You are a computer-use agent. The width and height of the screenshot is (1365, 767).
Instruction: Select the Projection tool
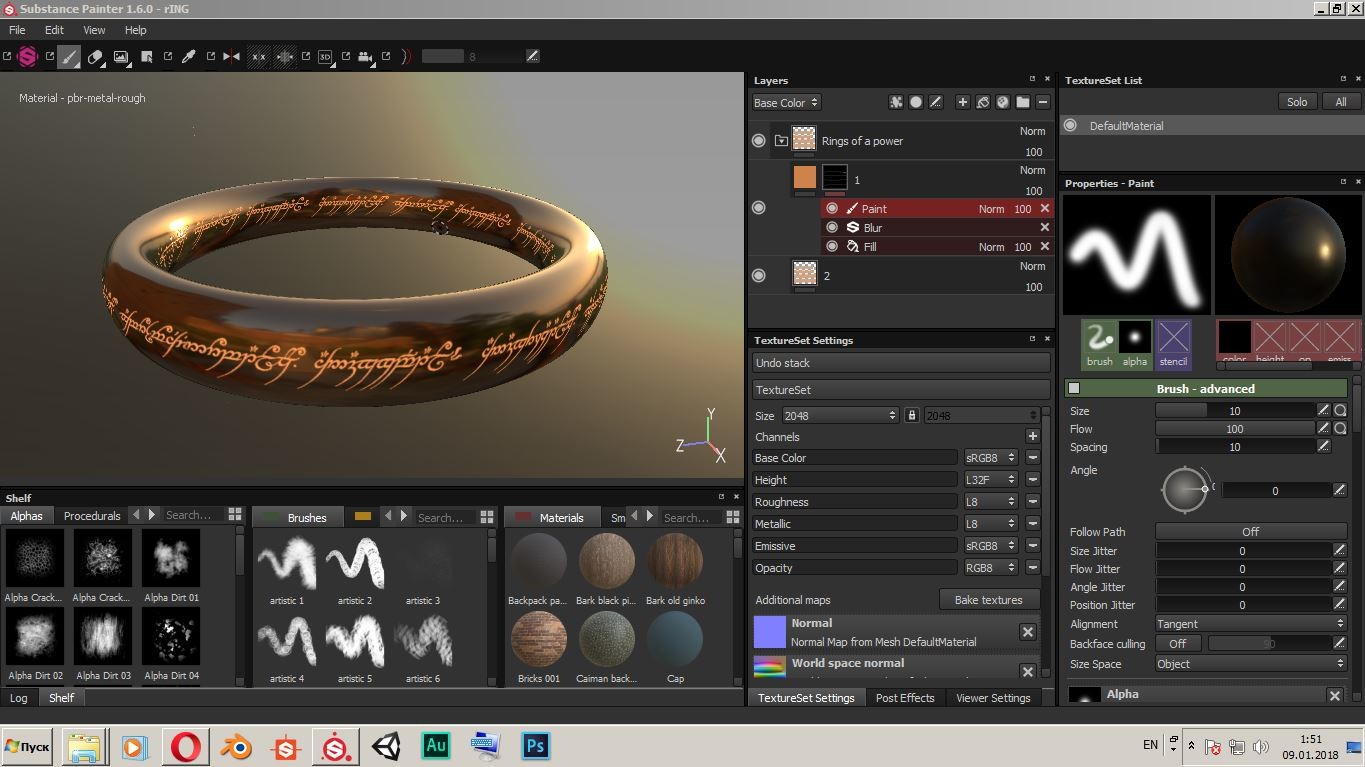[x=121, y=57]
